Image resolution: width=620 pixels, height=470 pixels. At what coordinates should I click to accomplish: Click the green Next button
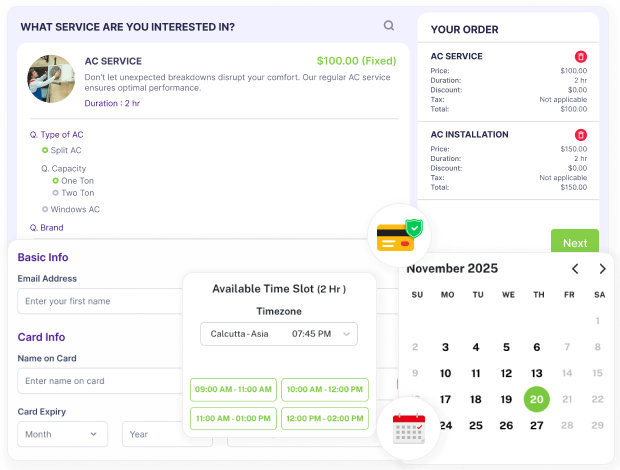coord(575,241)
